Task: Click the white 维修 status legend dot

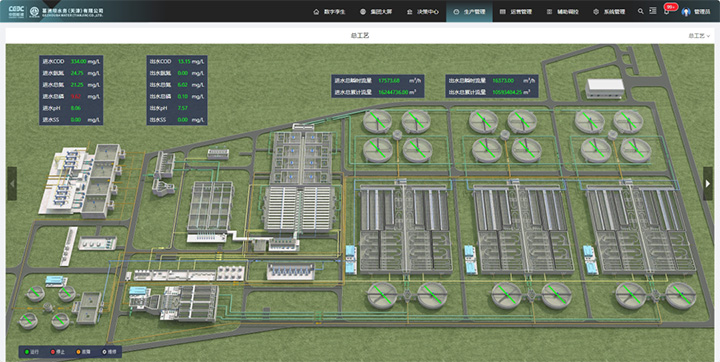Action: [x=104, y=352]
